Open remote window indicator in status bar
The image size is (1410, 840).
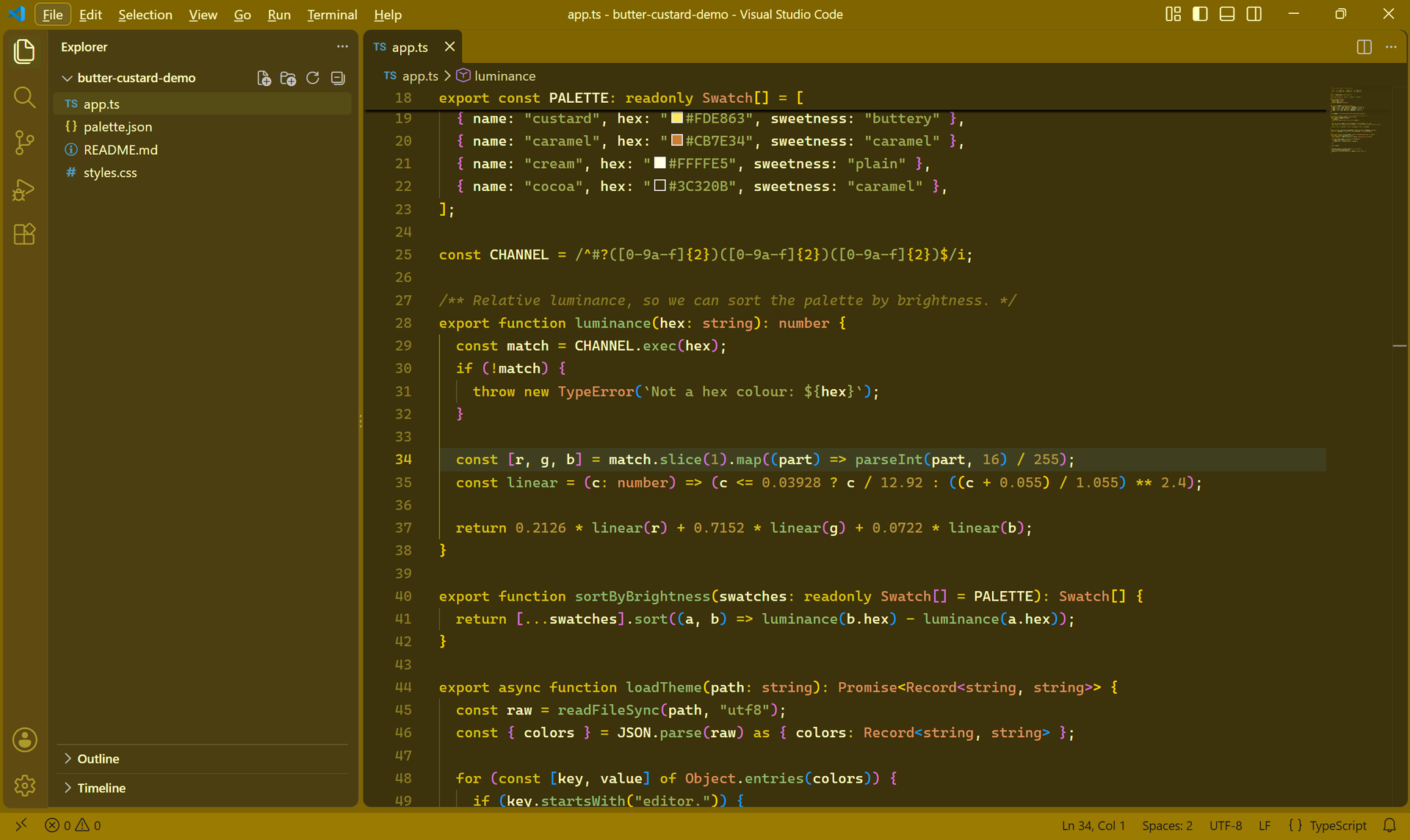pyautogui.click(x=21, y=825)
